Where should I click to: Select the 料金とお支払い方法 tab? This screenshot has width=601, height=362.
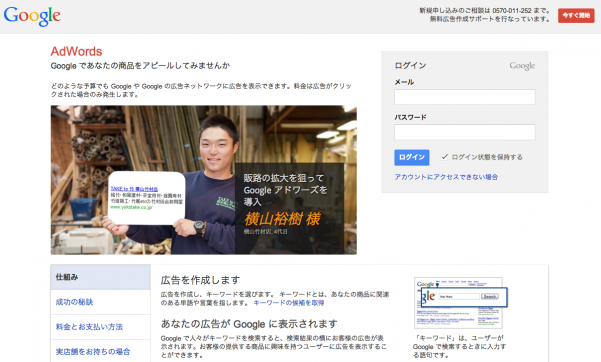point(100,327)
